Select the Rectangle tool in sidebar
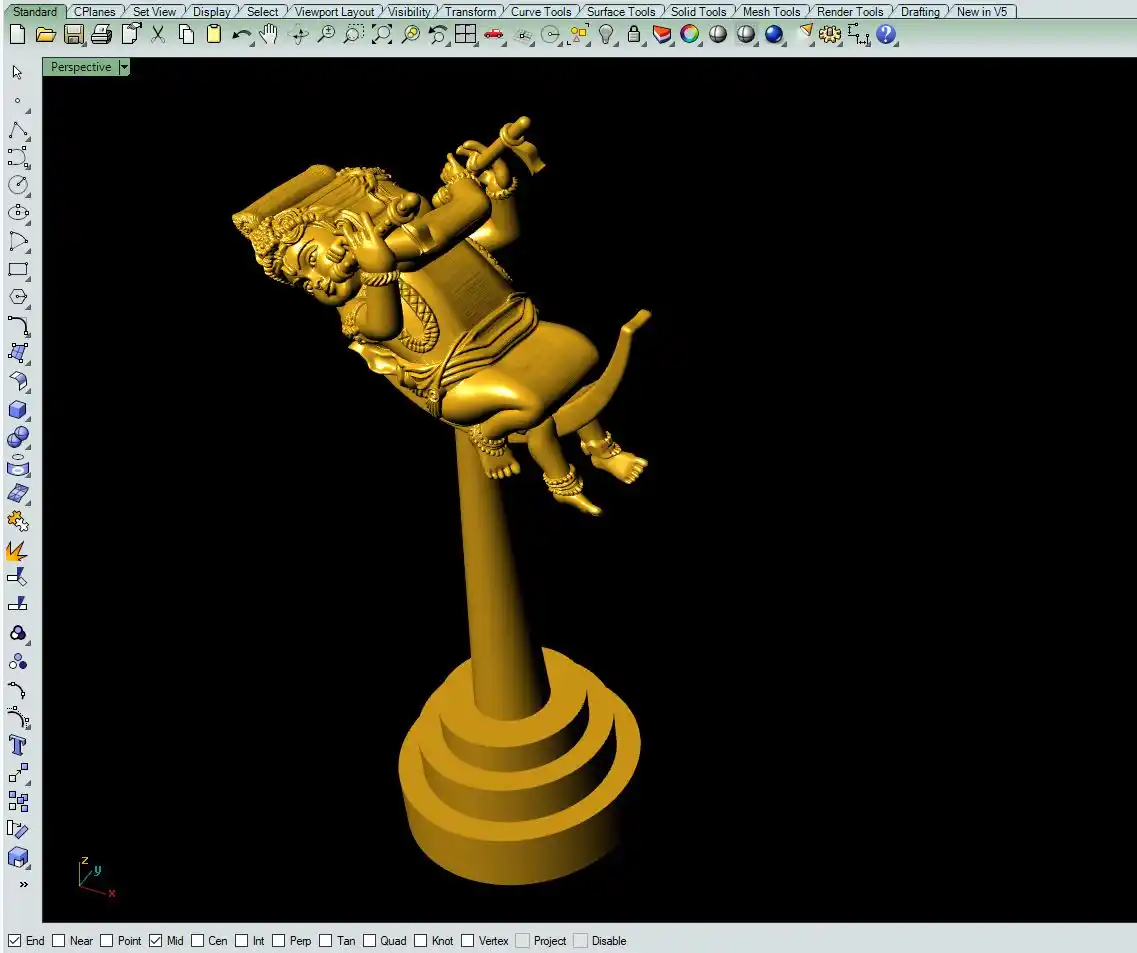Screen dimensions: 1137x953 tap(18, 269)
